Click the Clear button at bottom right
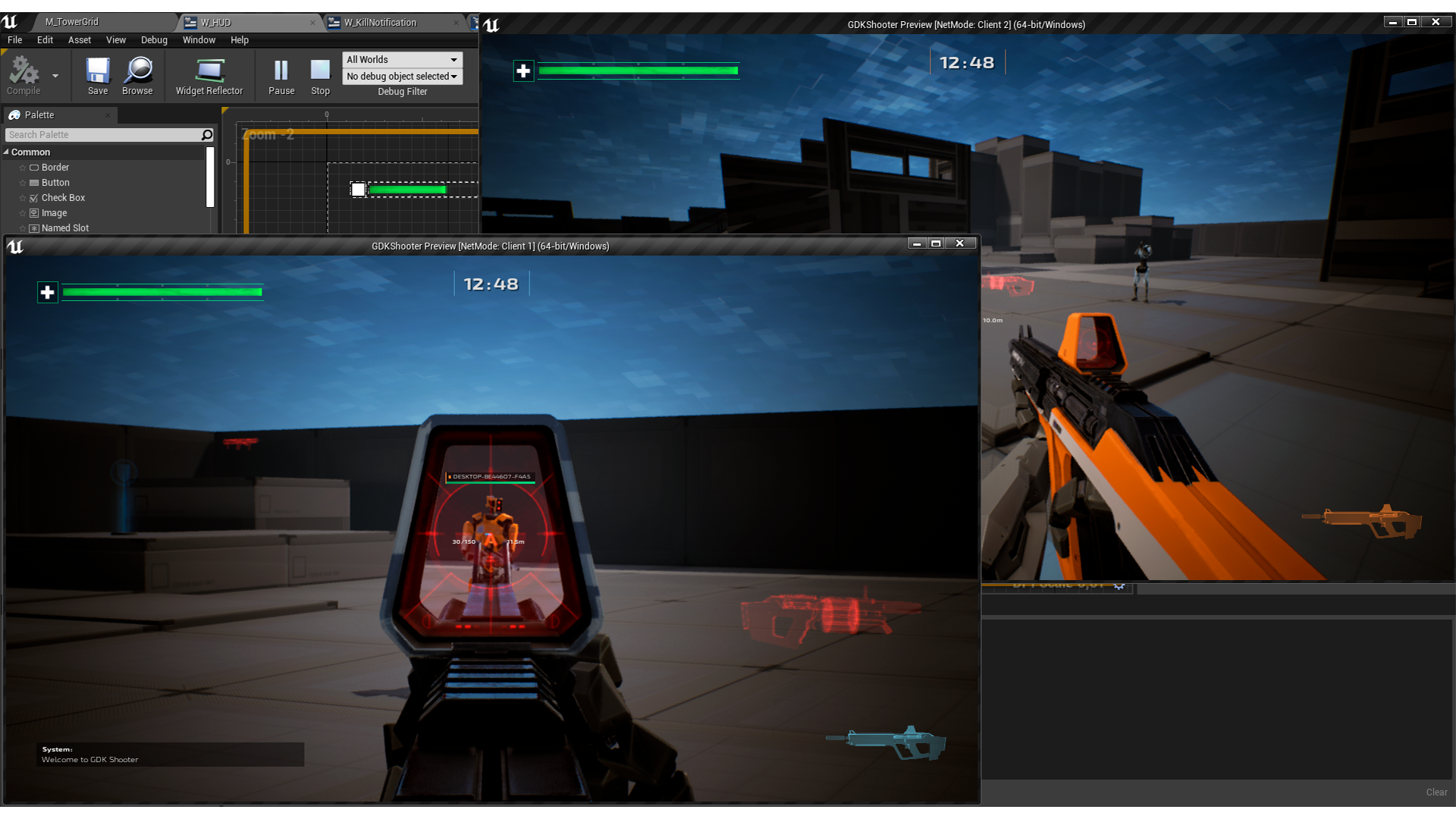The image size is (1456, 819). point(1436,792)
